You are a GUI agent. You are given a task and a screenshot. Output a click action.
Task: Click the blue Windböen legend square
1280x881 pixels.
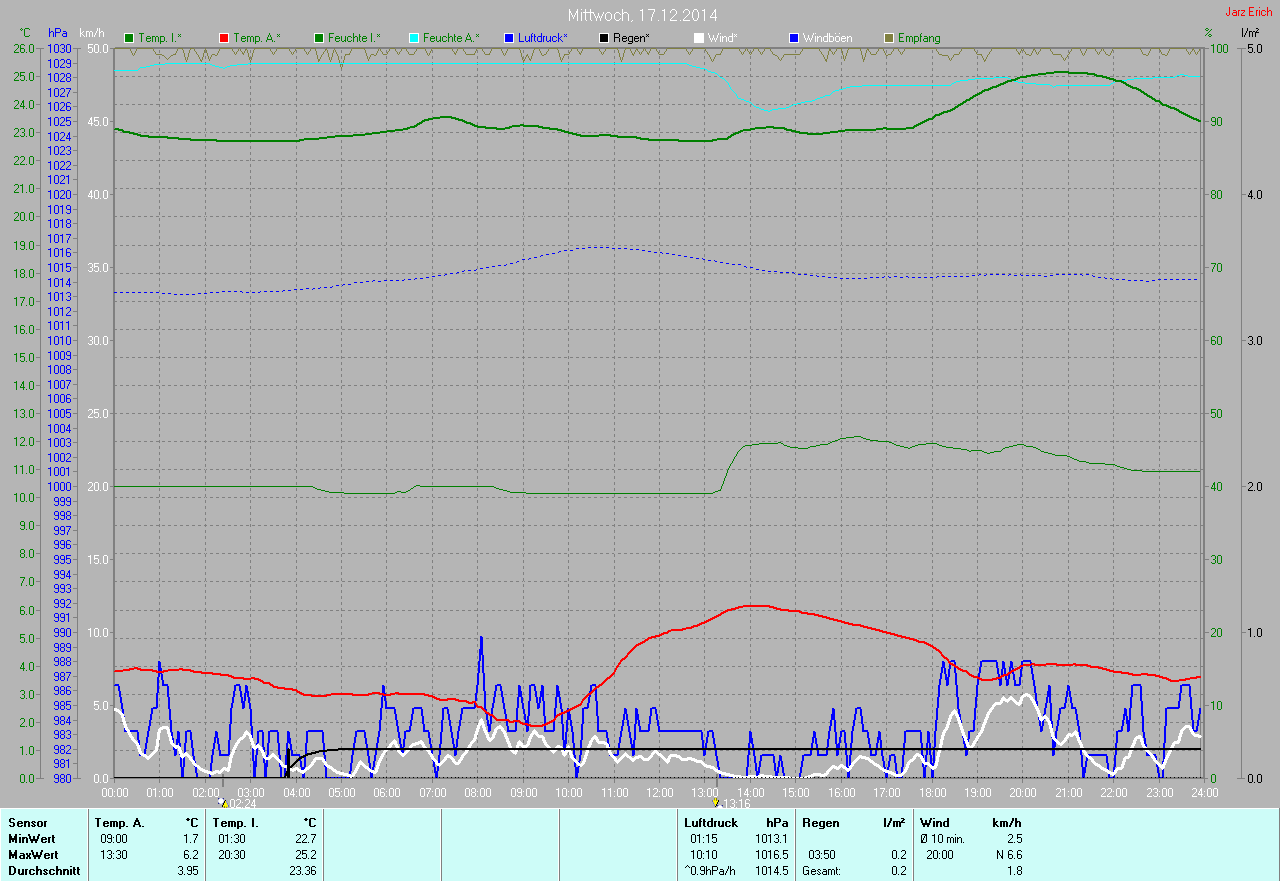coord(794,38)
